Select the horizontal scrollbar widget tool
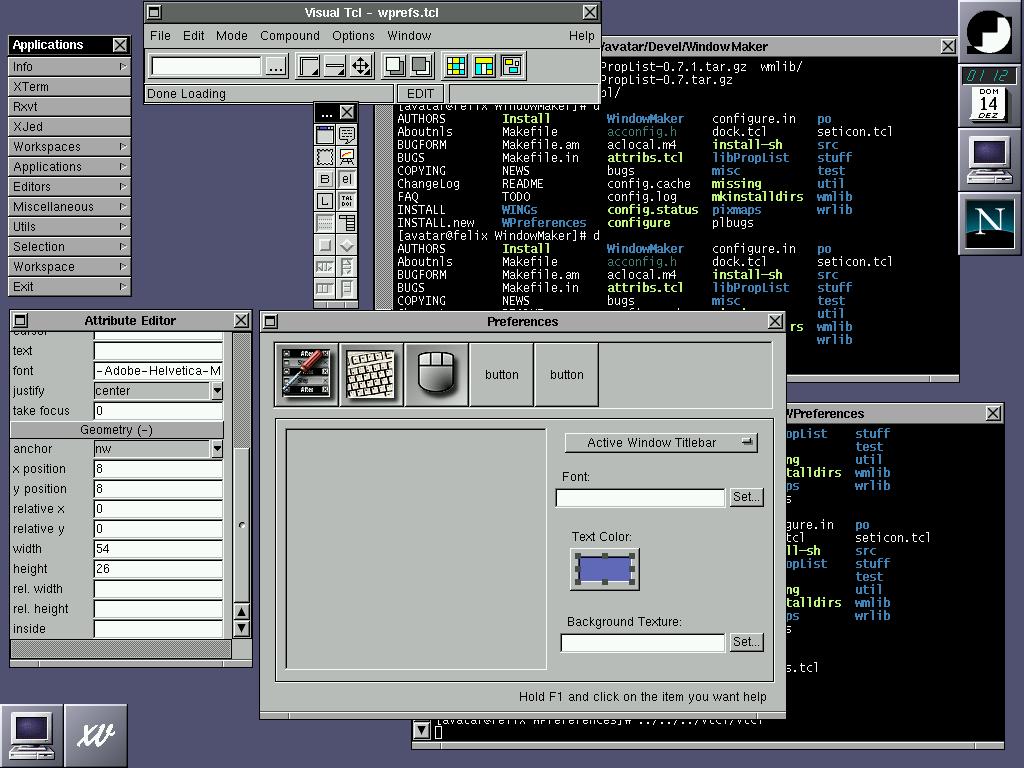This screenshot has width=1024, height=768. click(325, 266)
